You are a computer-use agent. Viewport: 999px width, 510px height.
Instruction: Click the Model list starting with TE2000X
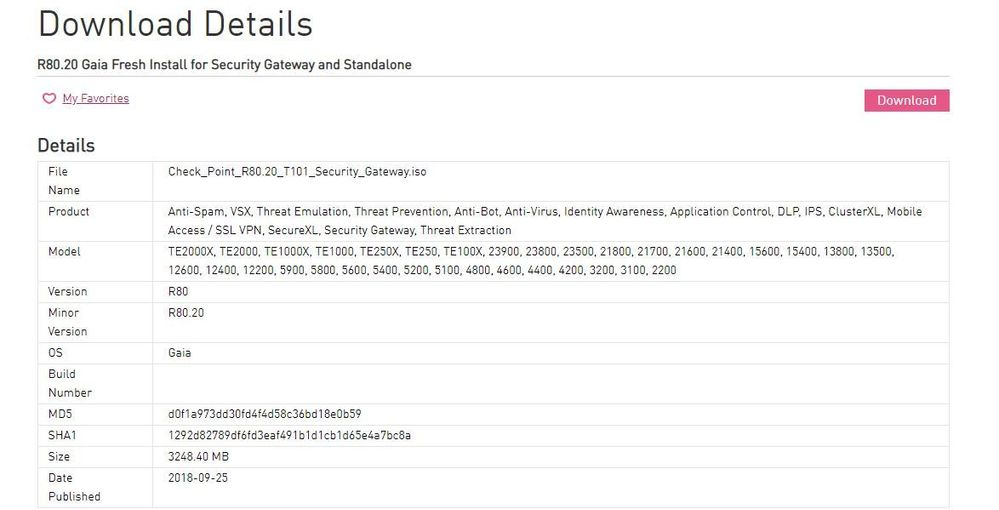click(530, 261)
